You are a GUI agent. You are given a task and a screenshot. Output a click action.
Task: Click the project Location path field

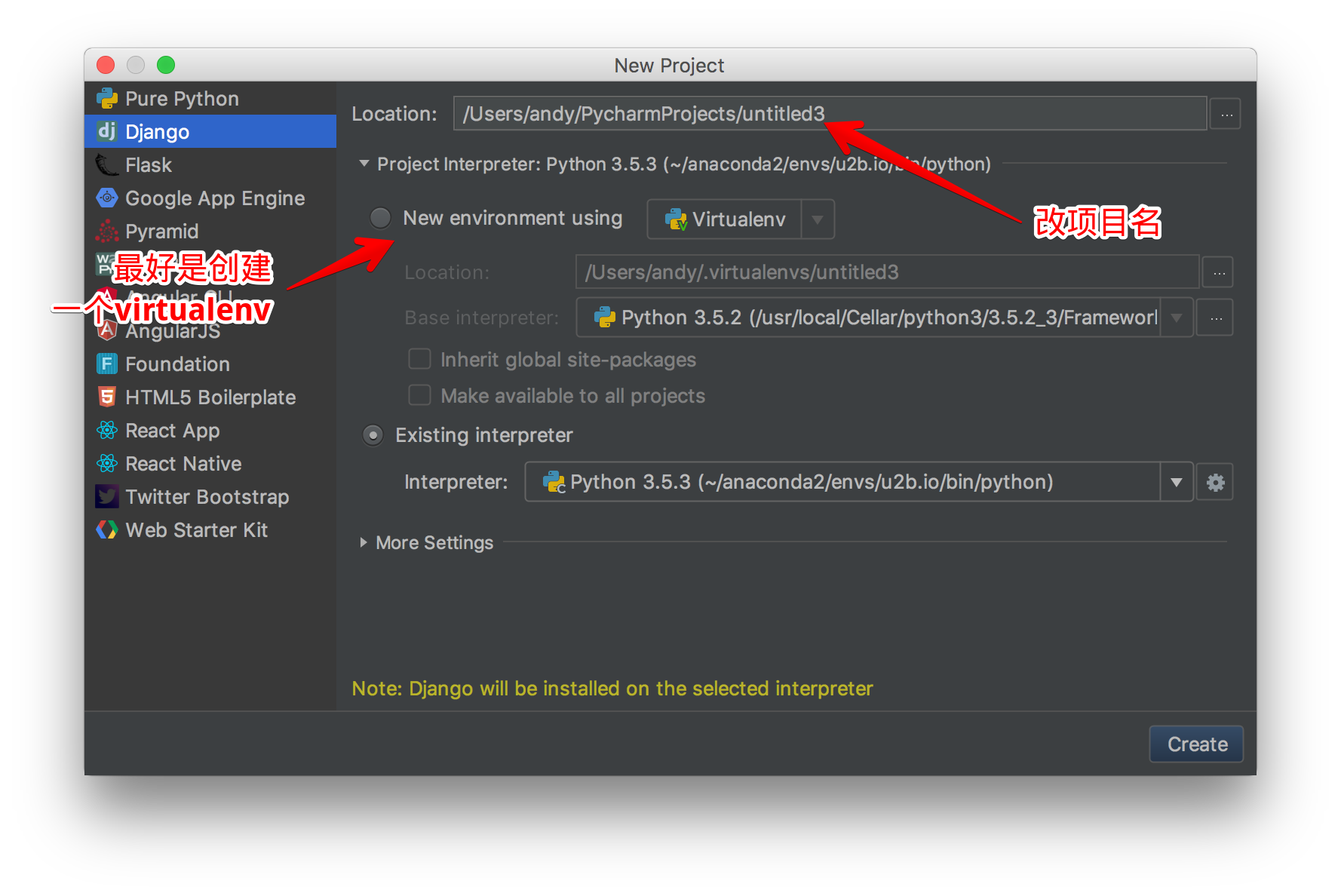coord(830,114)
